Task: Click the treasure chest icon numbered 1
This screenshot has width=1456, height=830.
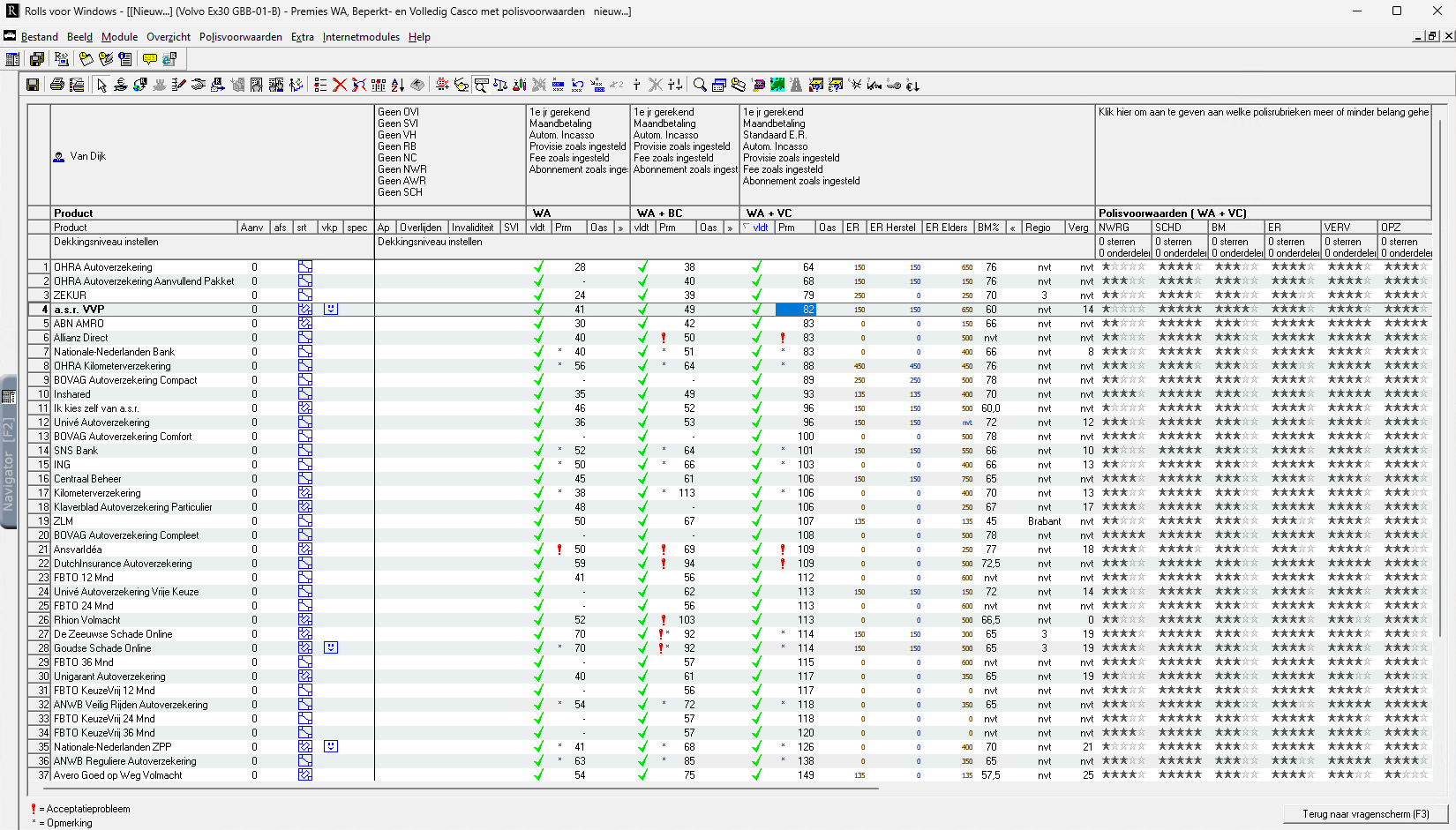Action: (x=758, y=85)
